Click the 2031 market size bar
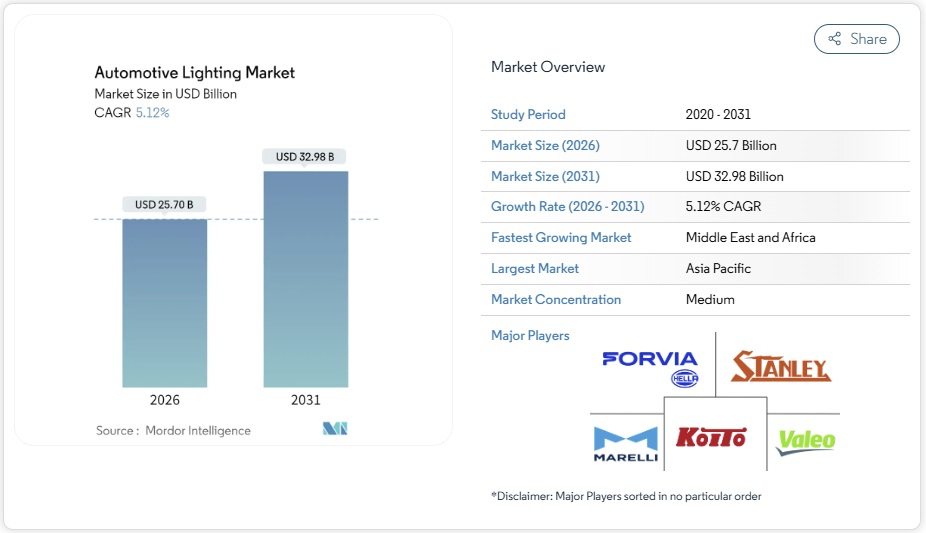Image resolution: width=926 pixels, height=533 pixels. [x=306, y=279]
